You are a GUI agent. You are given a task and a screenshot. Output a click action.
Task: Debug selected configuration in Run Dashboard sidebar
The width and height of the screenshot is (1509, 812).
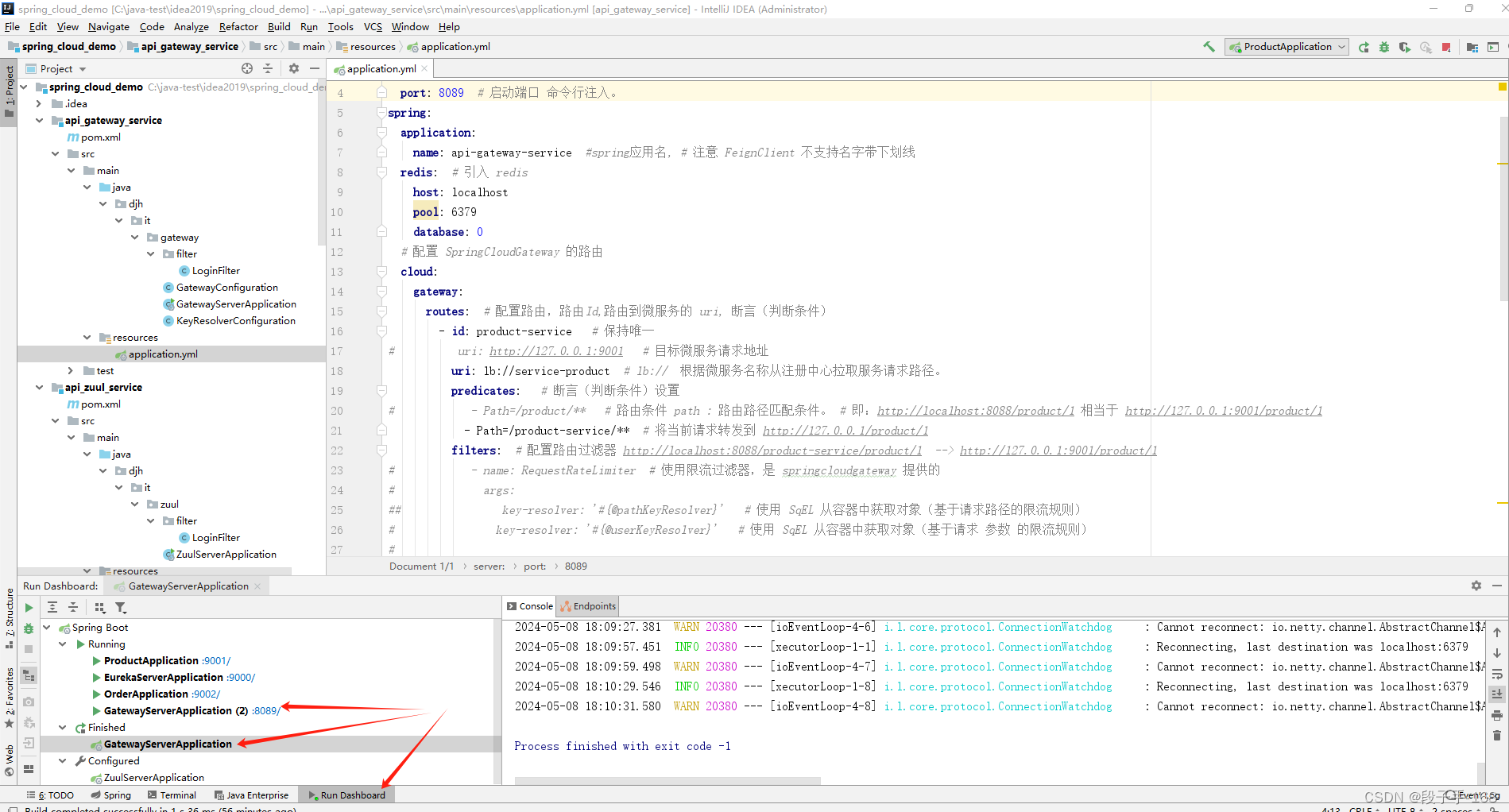coord(29,628)
